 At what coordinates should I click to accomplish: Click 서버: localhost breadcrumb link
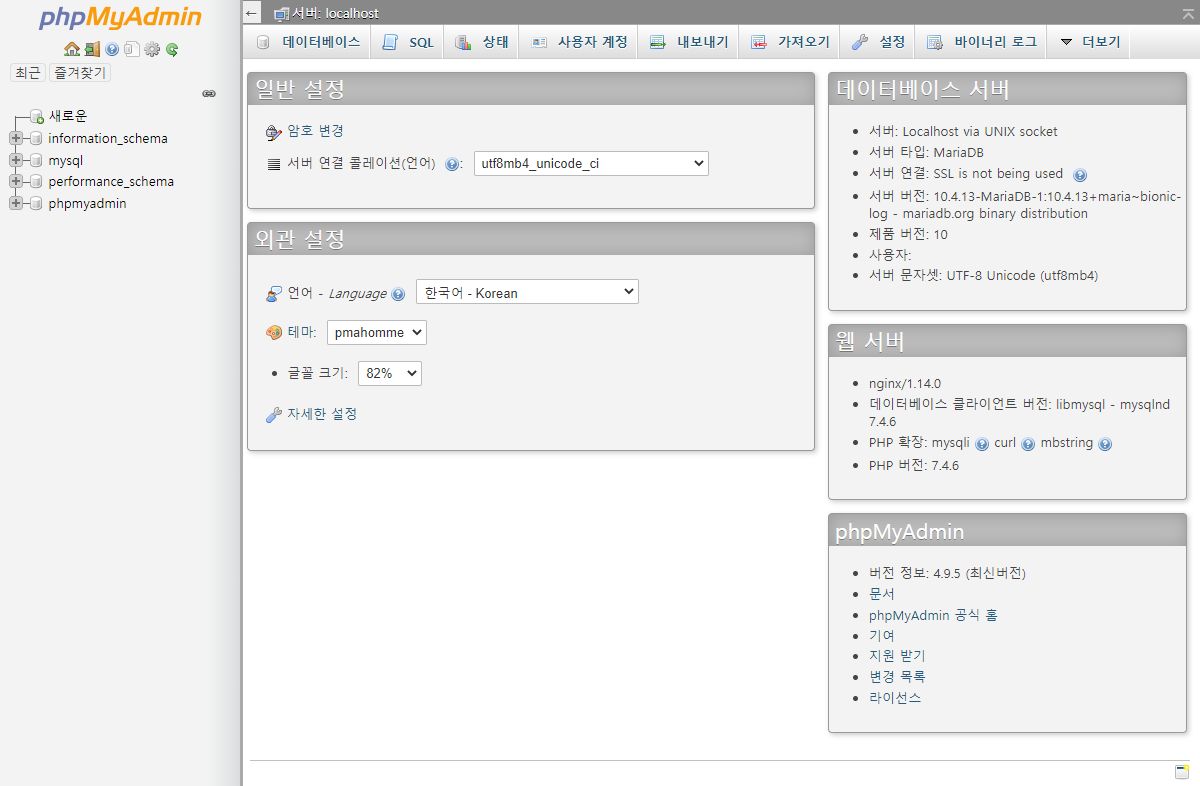(335, 14)
